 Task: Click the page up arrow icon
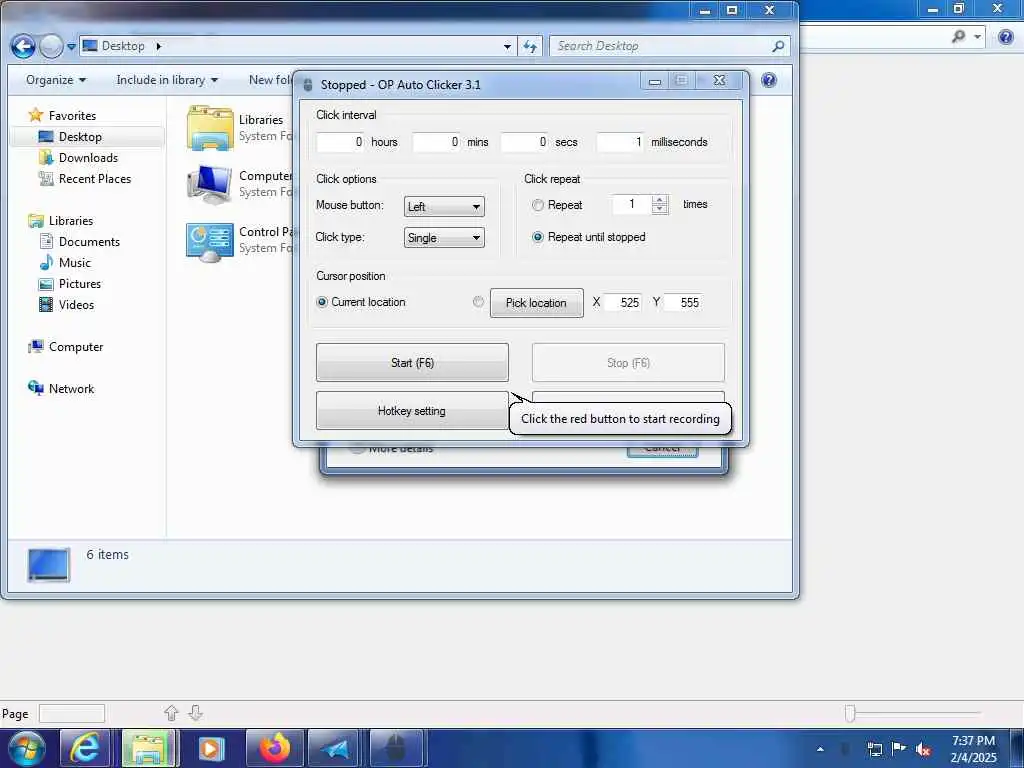(x=171, y=712)
